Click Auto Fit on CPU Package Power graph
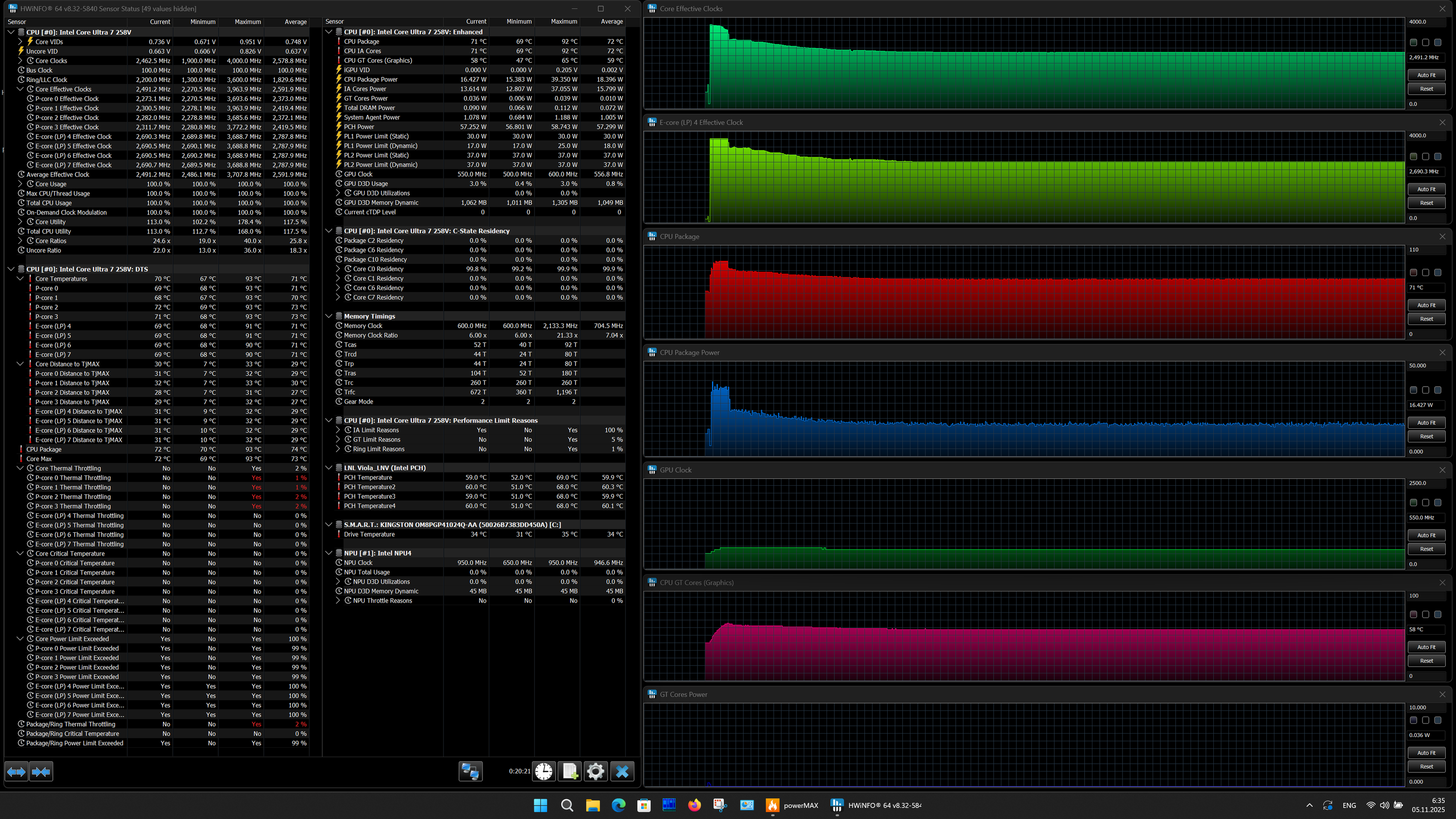Image resolution: width=1456 pixels, height=819 pixels. point(1426,423)
